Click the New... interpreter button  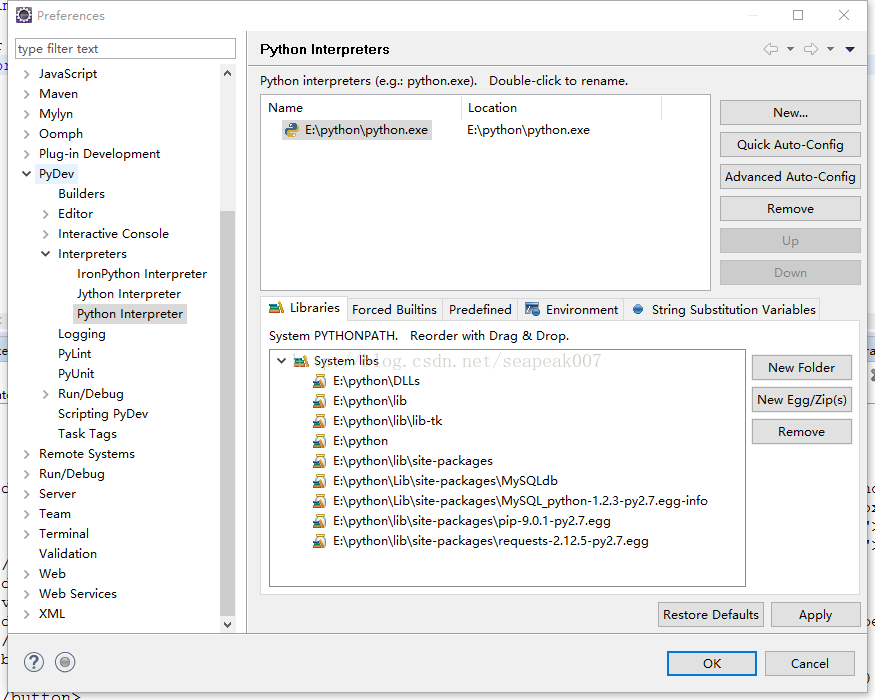(790, 113)
